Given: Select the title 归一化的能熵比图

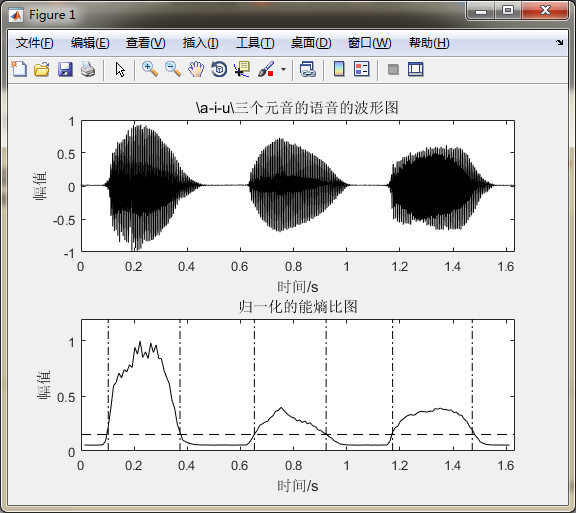Looking at the screenshot, I should [x=298, y=306].
